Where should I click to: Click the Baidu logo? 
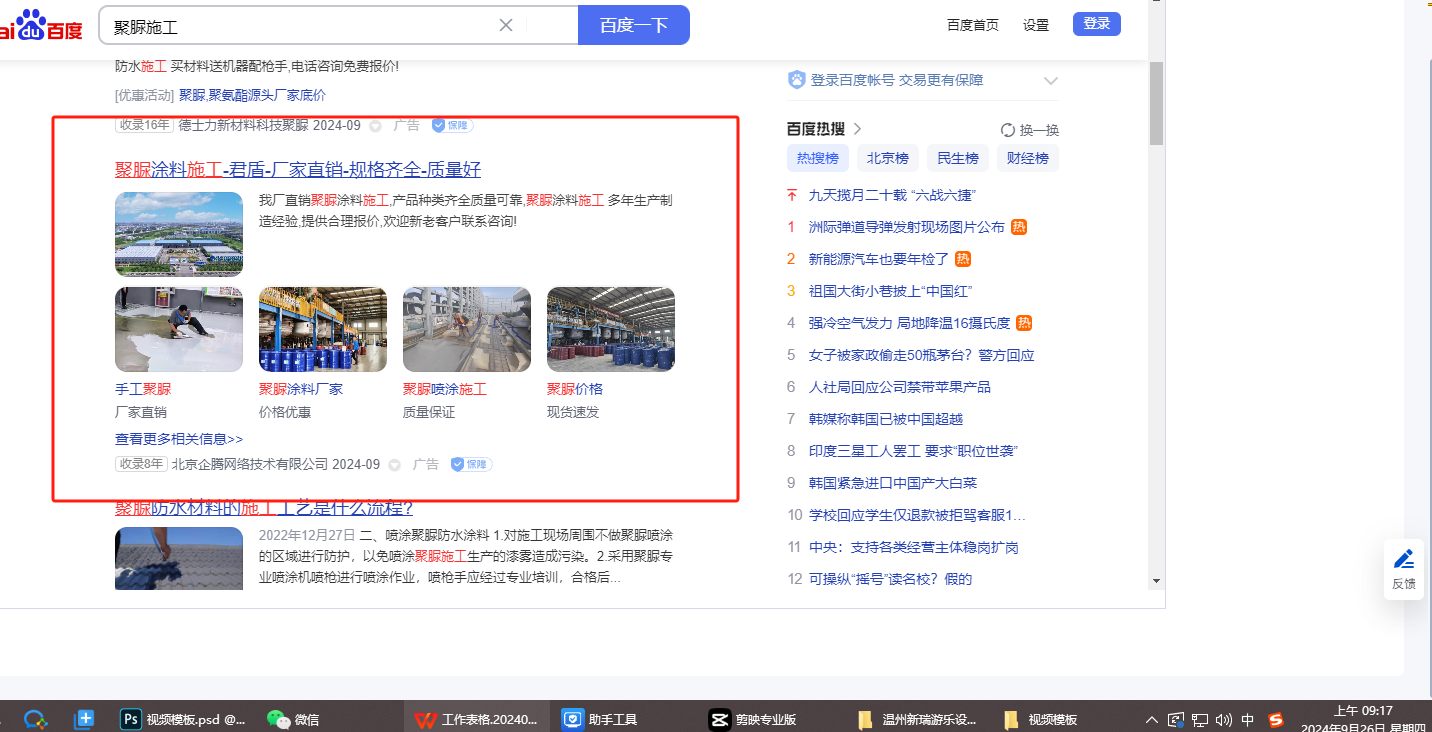pos(41,25)
